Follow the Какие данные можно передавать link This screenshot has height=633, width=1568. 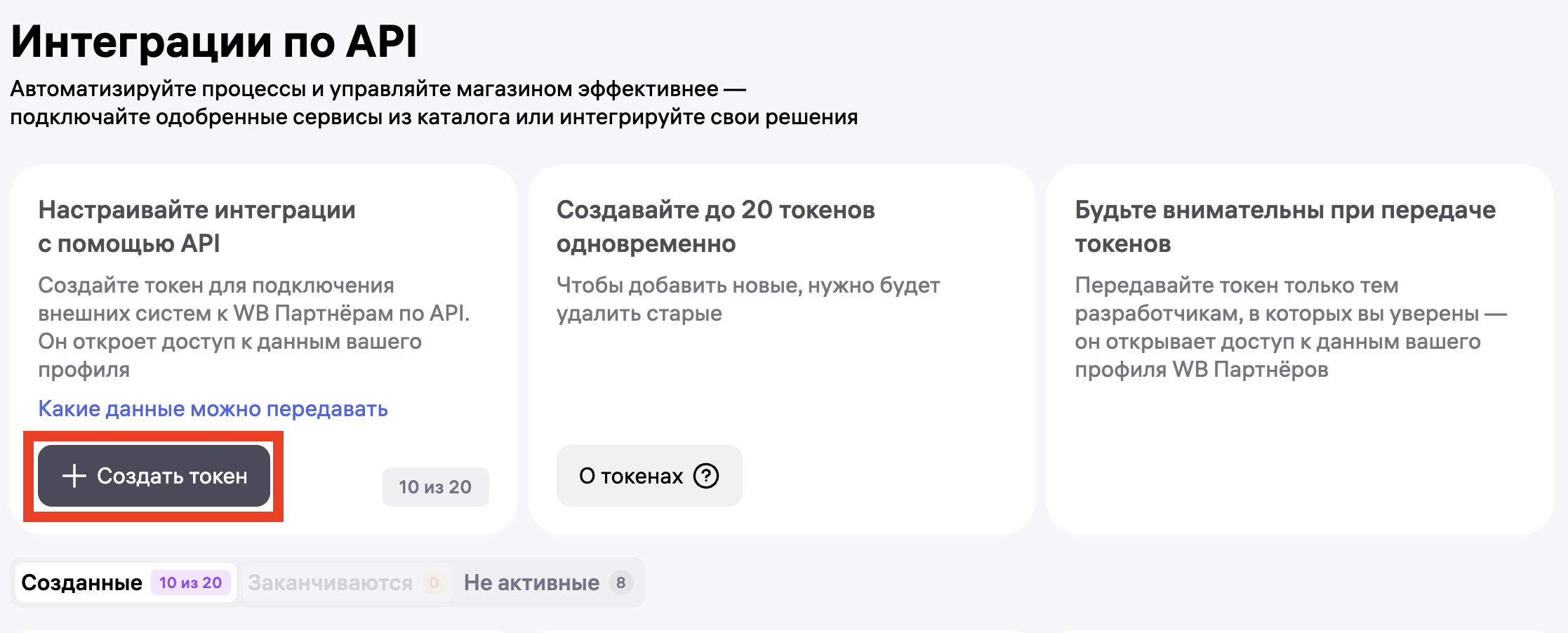click(x=213, y=408)
